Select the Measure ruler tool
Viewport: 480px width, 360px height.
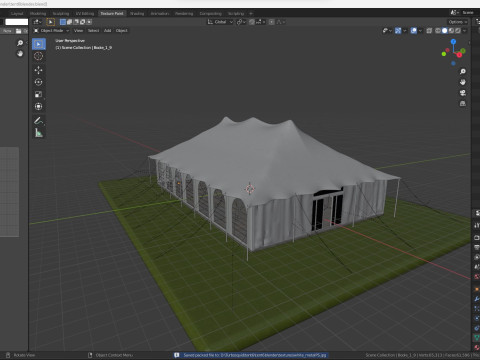pos(39,133)
